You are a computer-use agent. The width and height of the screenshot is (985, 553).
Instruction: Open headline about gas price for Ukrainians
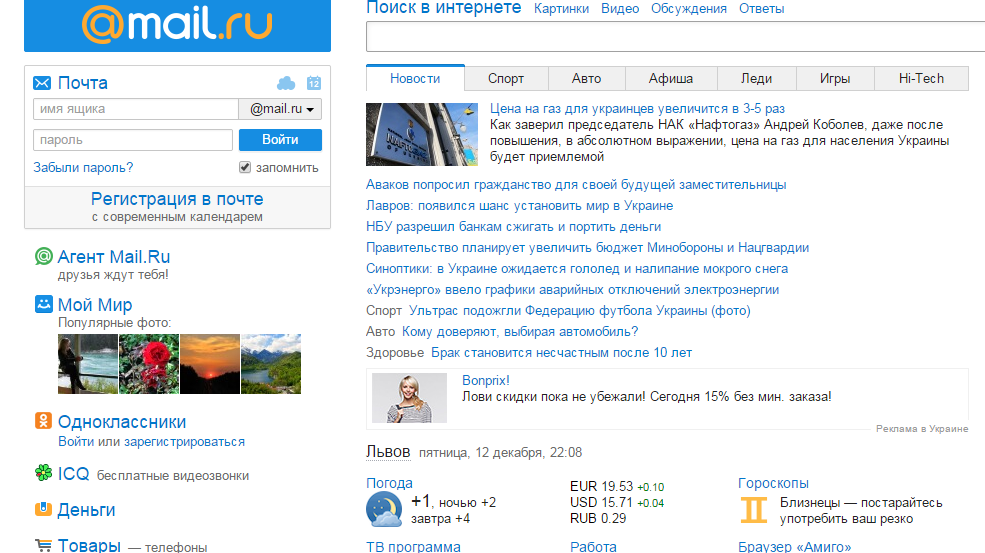(x=637, y=109)
